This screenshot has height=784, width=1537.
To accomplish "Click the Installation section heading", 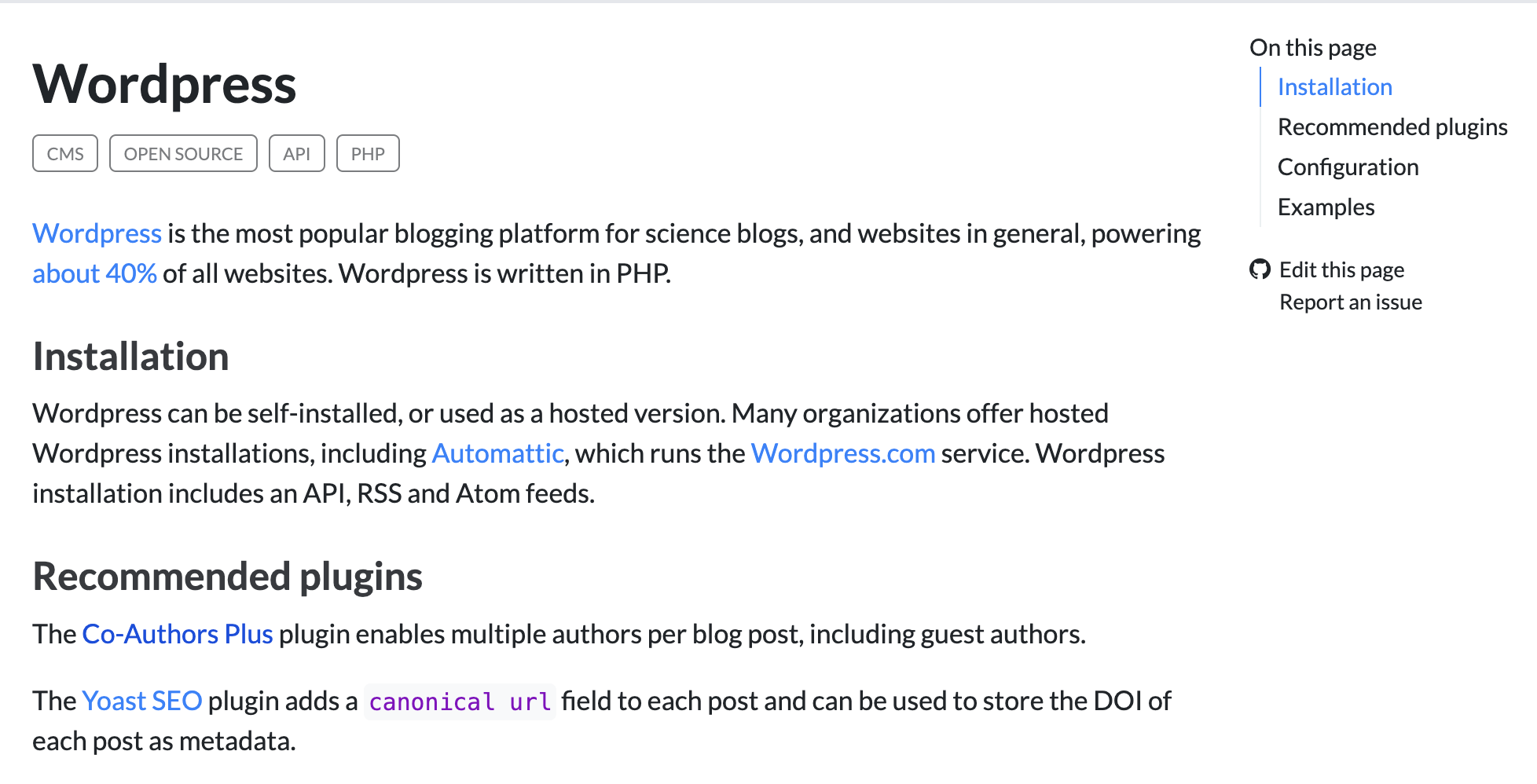I will [130, 357].
